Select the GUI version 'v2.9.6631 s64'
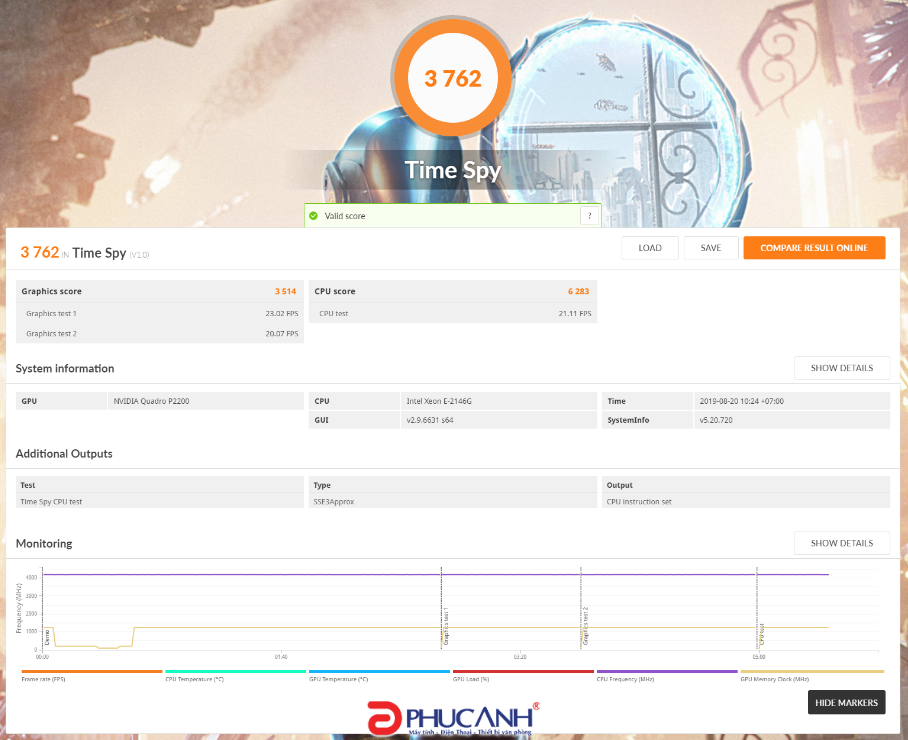 pyautogui.click(x=430, y=420)
